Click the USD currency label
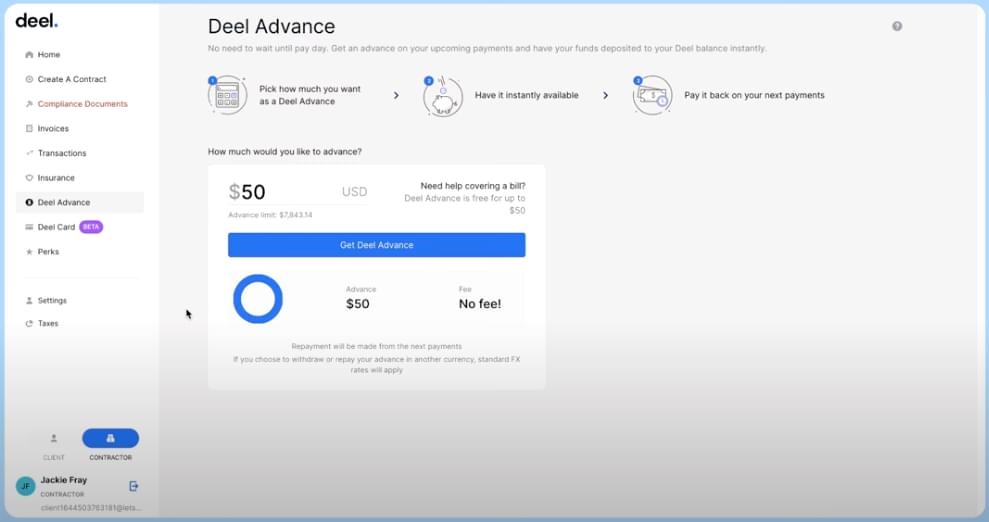Screen dimensions: 989x522 [x=354, y=192]
